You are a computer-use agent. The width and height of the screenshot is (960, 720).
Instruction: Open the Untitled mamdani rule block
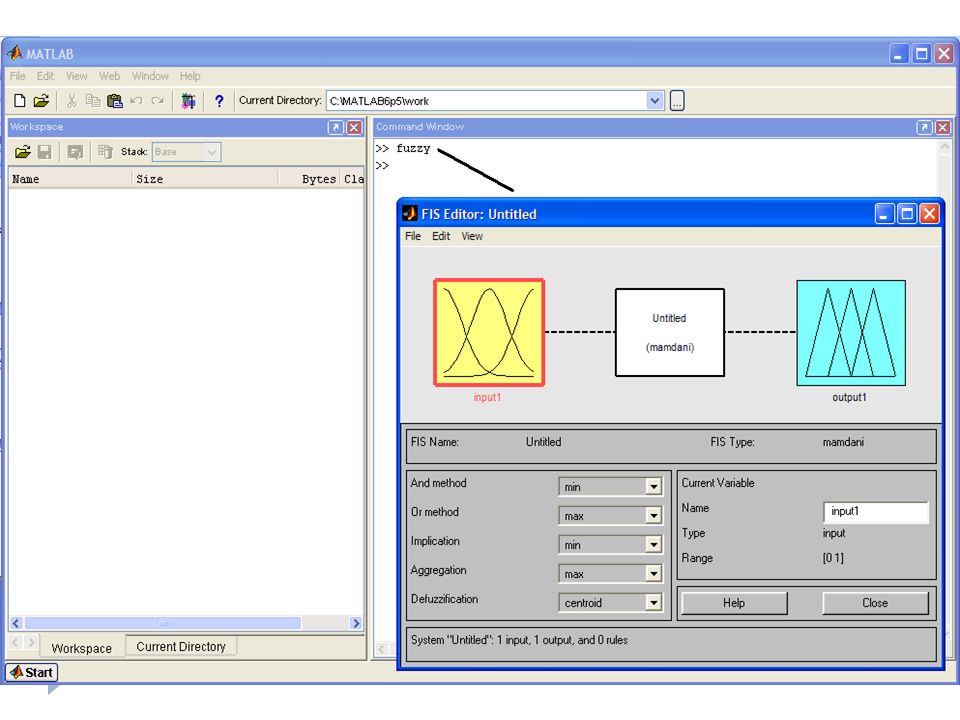coord(670,332)
